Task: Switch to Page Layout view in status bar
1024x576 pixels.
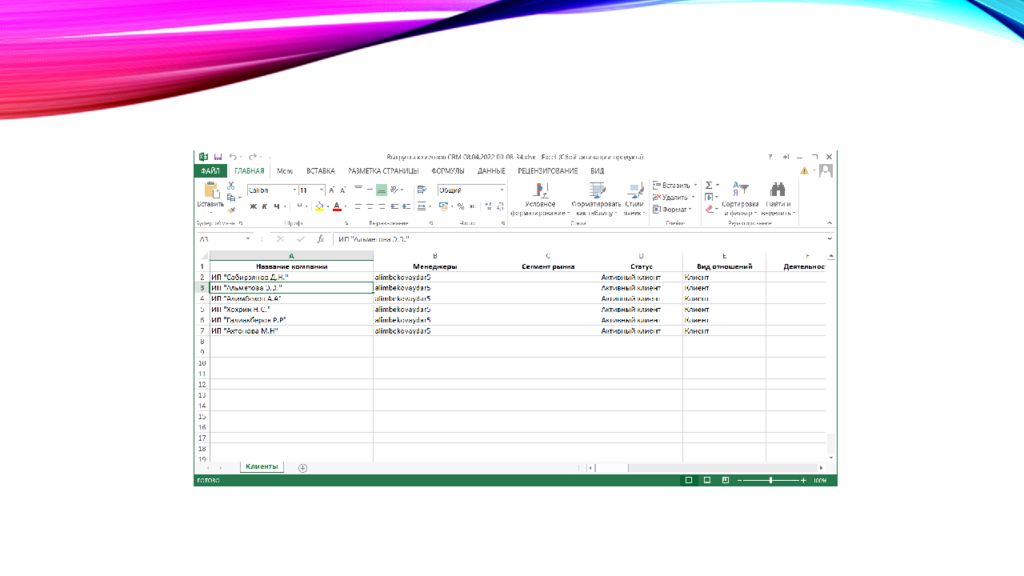Action: 707,481
